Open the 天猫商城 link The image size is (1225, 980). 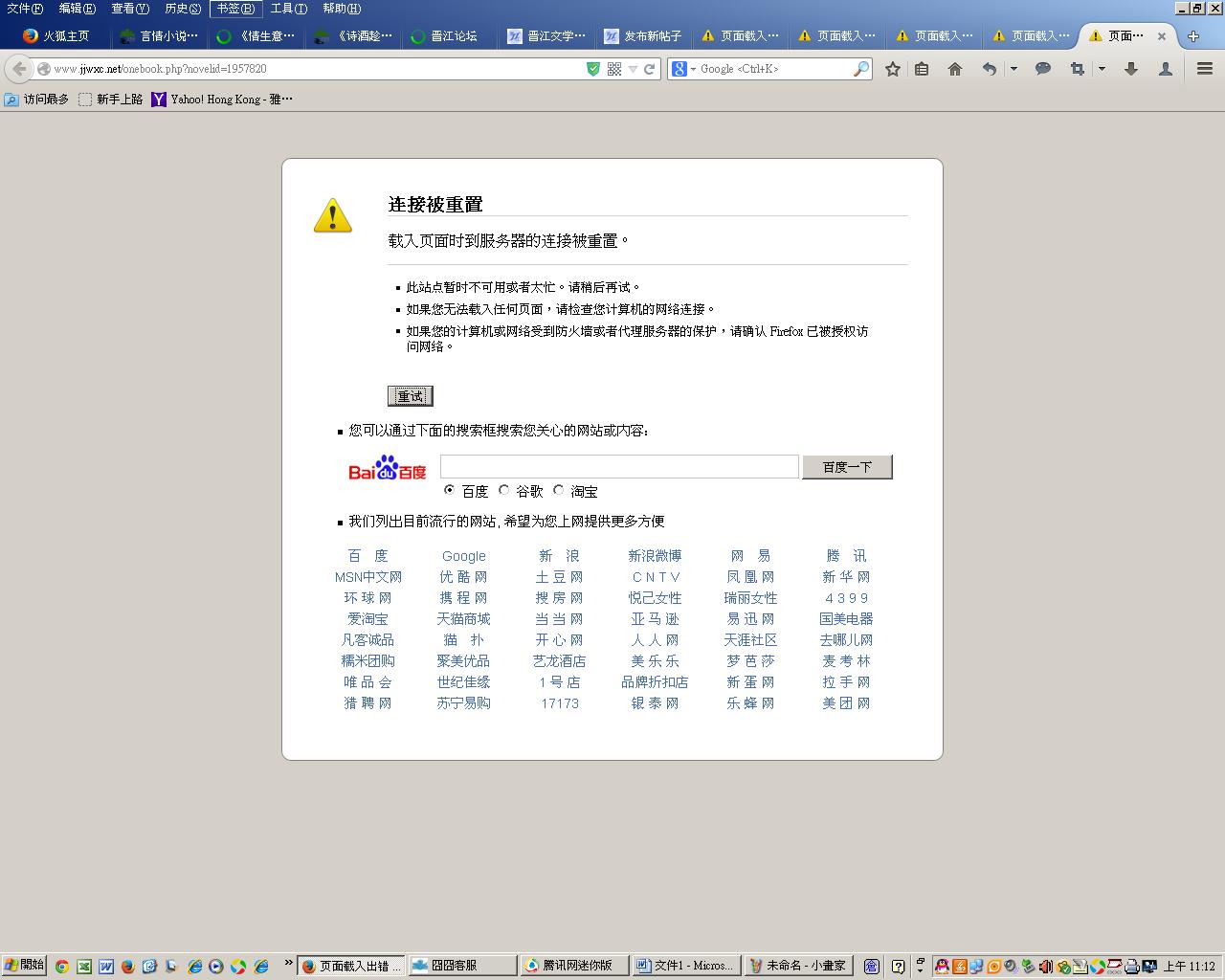click(463, 619)
